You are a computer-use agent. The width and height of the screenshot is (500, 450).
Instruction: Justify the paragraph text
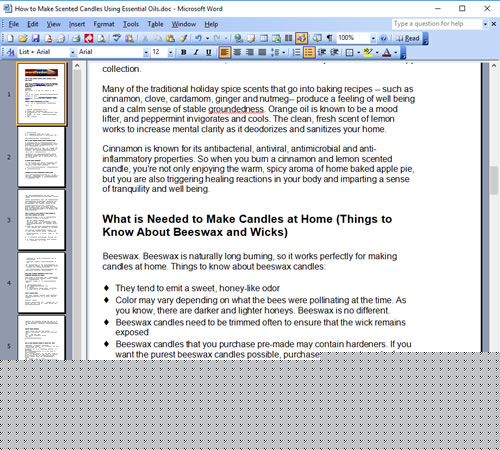tap(262, 52)
